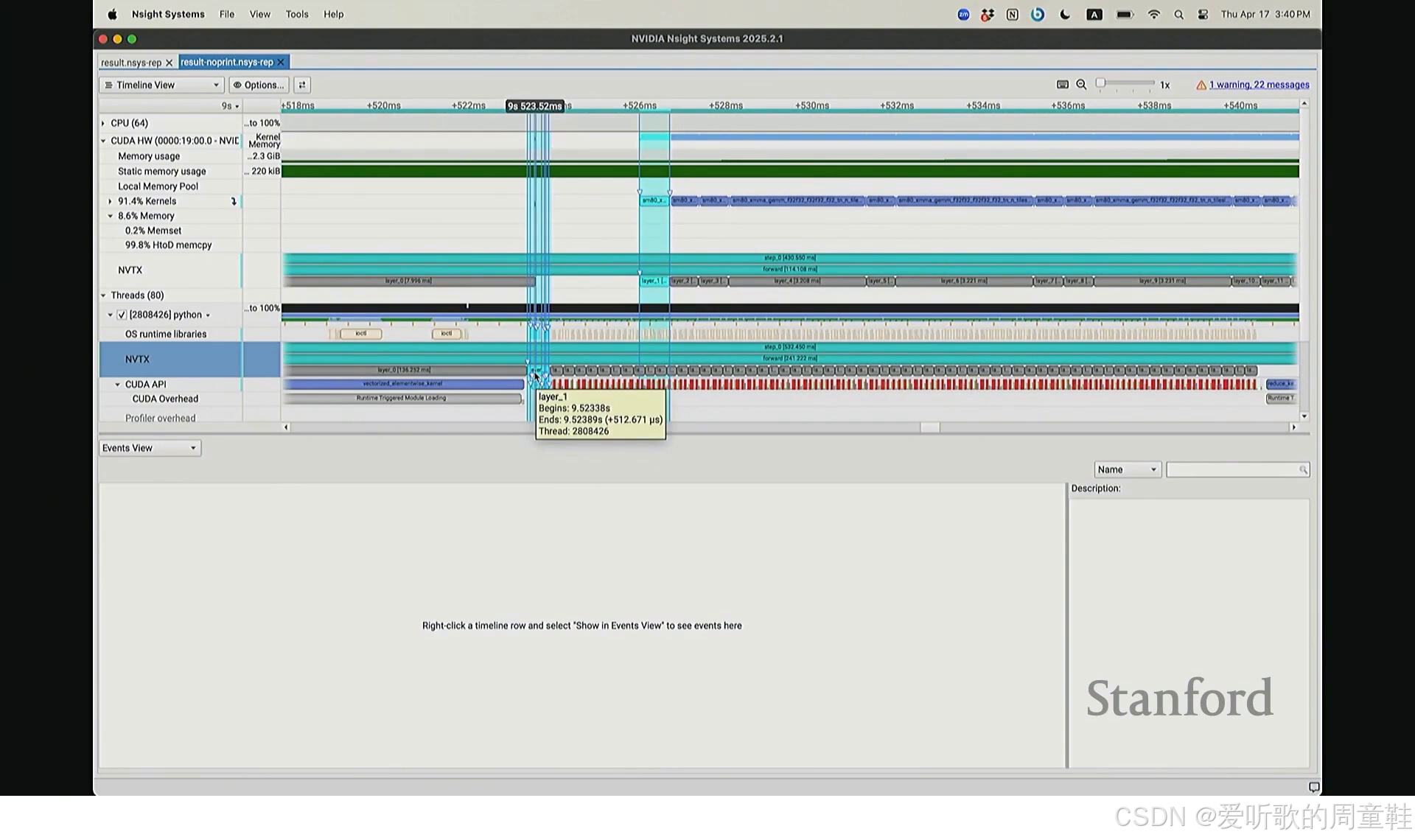This screenshot has width=1415, height=840.
Task: Expand the CPU (64) row
Action: tap(103, 123)
